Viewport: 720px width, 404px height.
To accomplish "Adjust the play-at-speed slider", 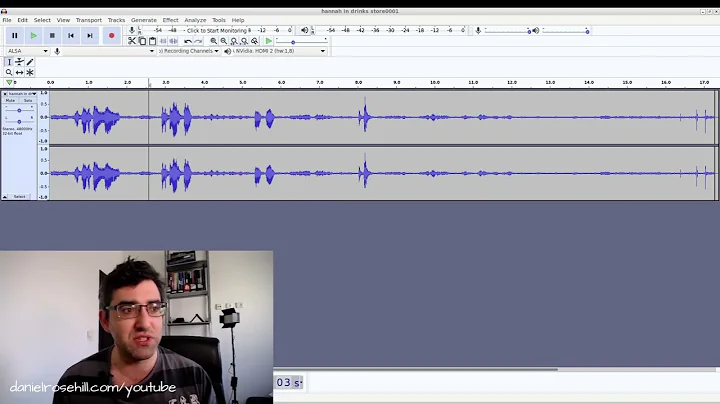I will [x=301, y=41].
